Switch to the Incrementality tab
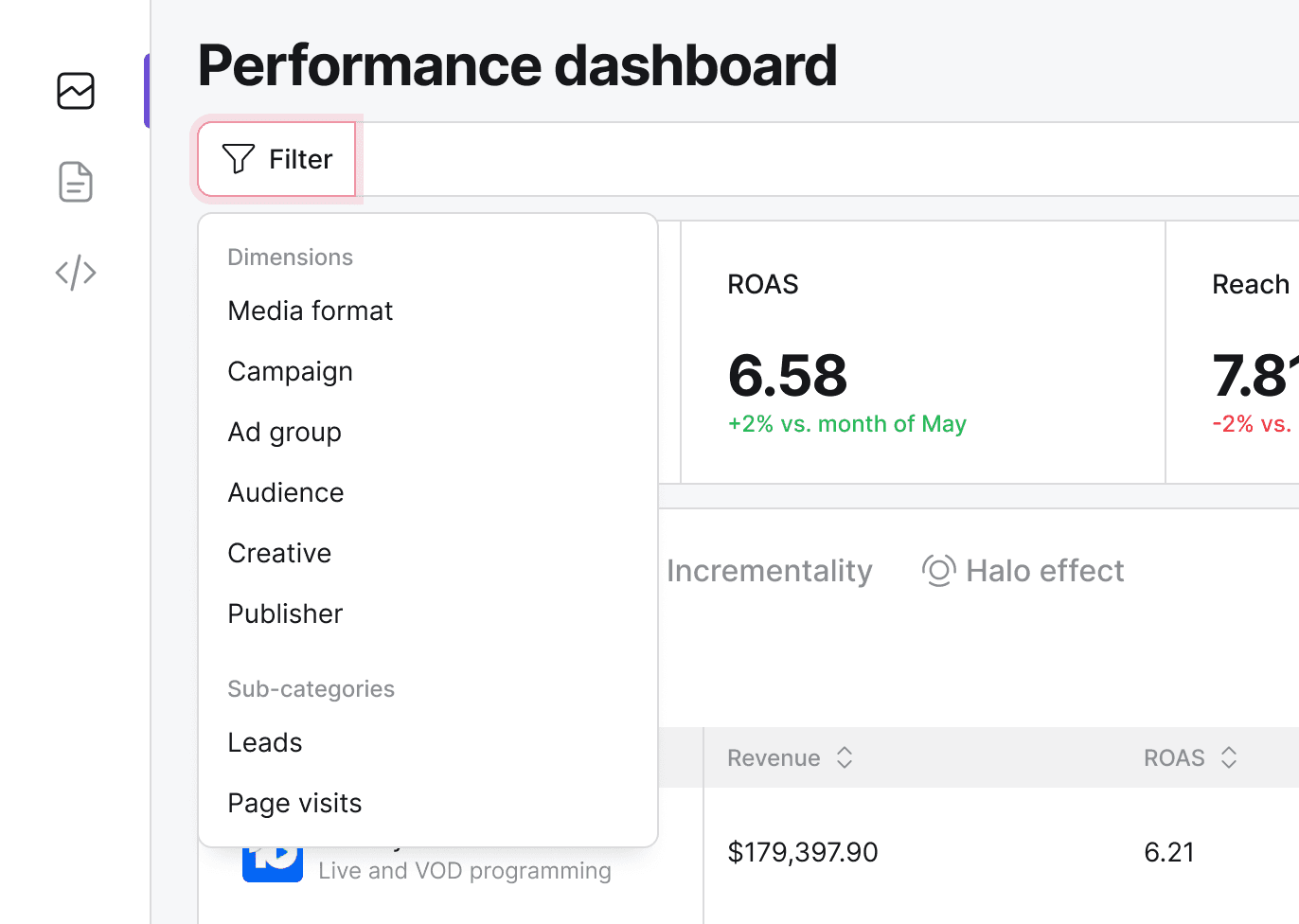Viewport: 1299px width, 924px height. point(769,571)
